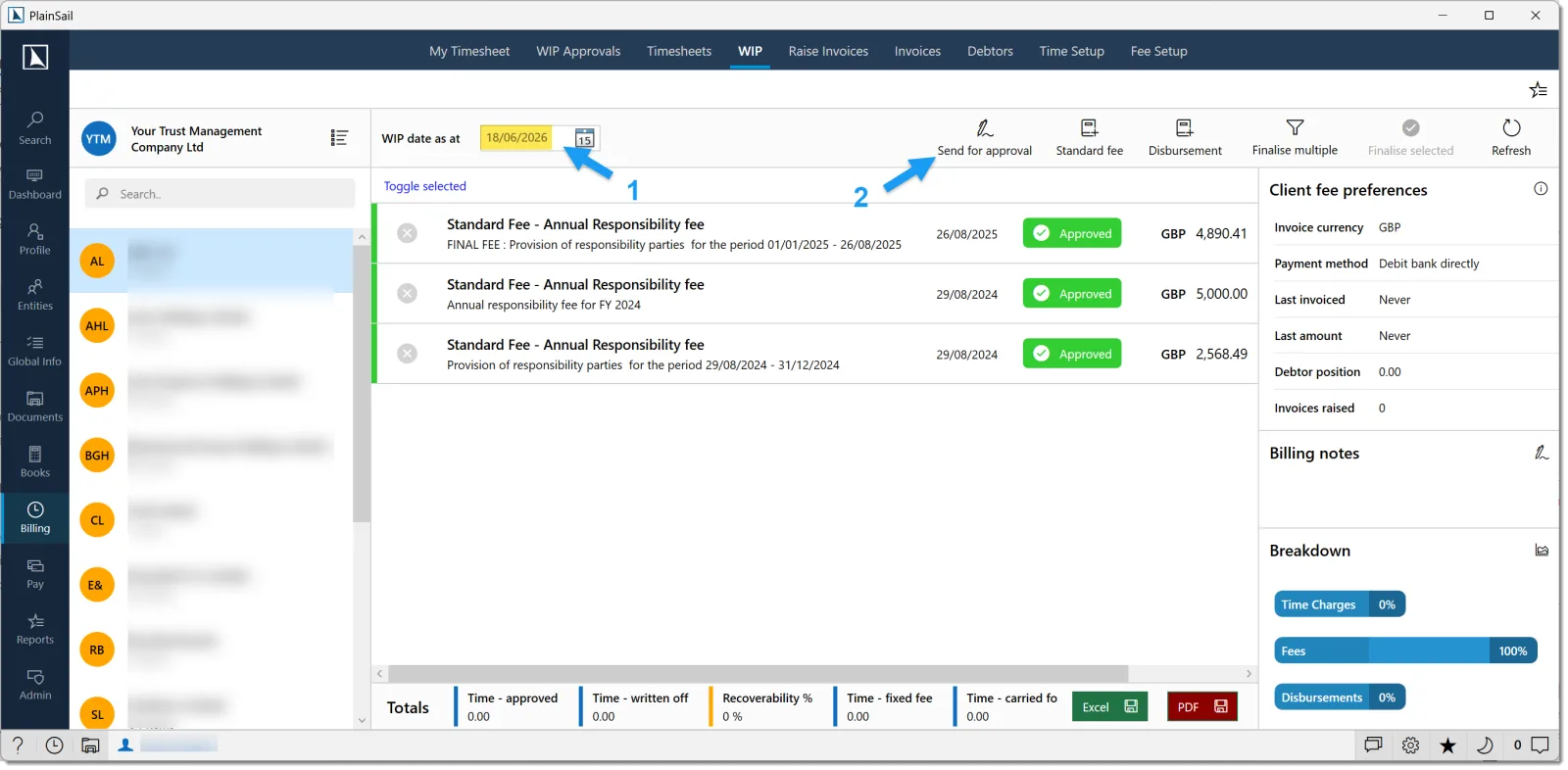Open the Dashboard sidebar item

click(x=35, y=184)
